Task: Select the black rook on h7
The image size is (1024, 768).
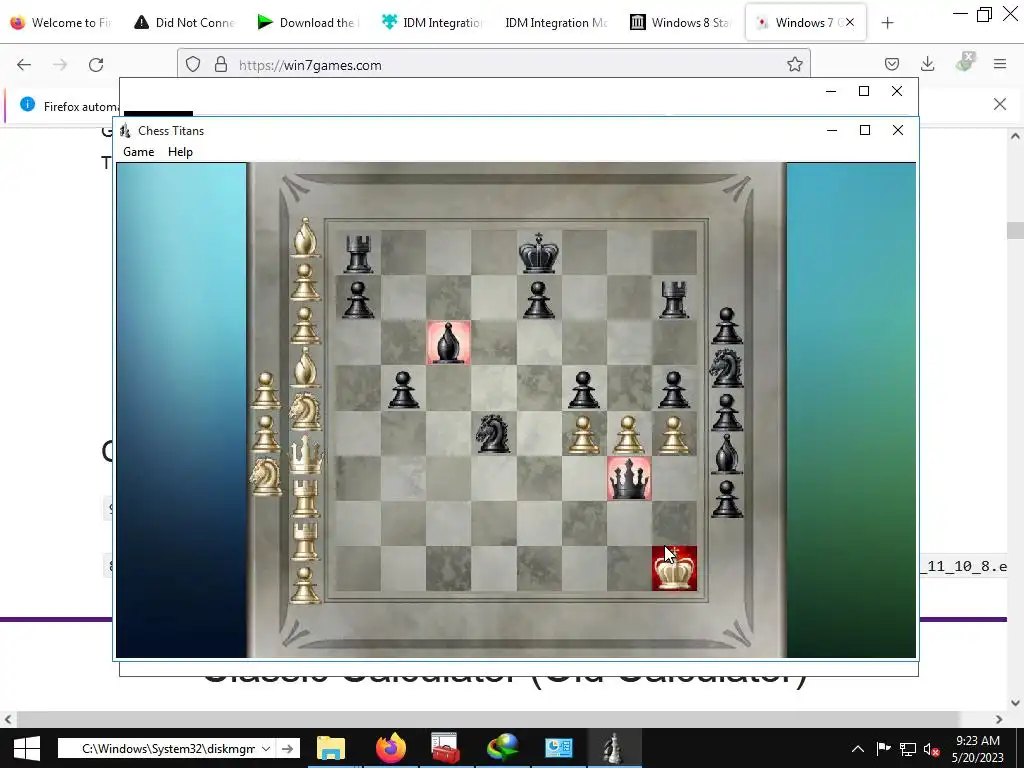Action: pos(674,298)
